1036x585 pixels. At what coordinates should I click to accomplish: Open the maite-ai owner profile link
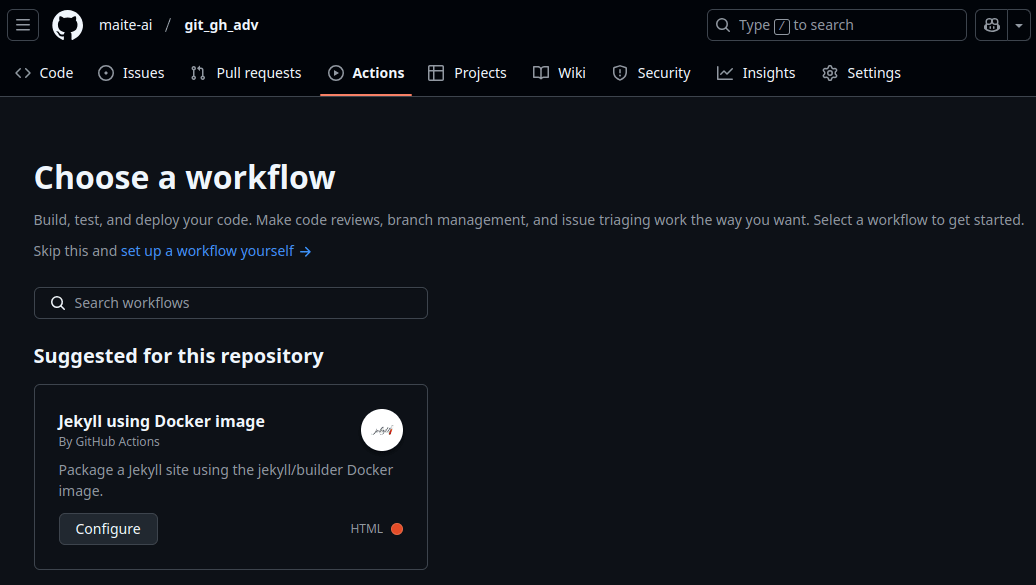126,25
